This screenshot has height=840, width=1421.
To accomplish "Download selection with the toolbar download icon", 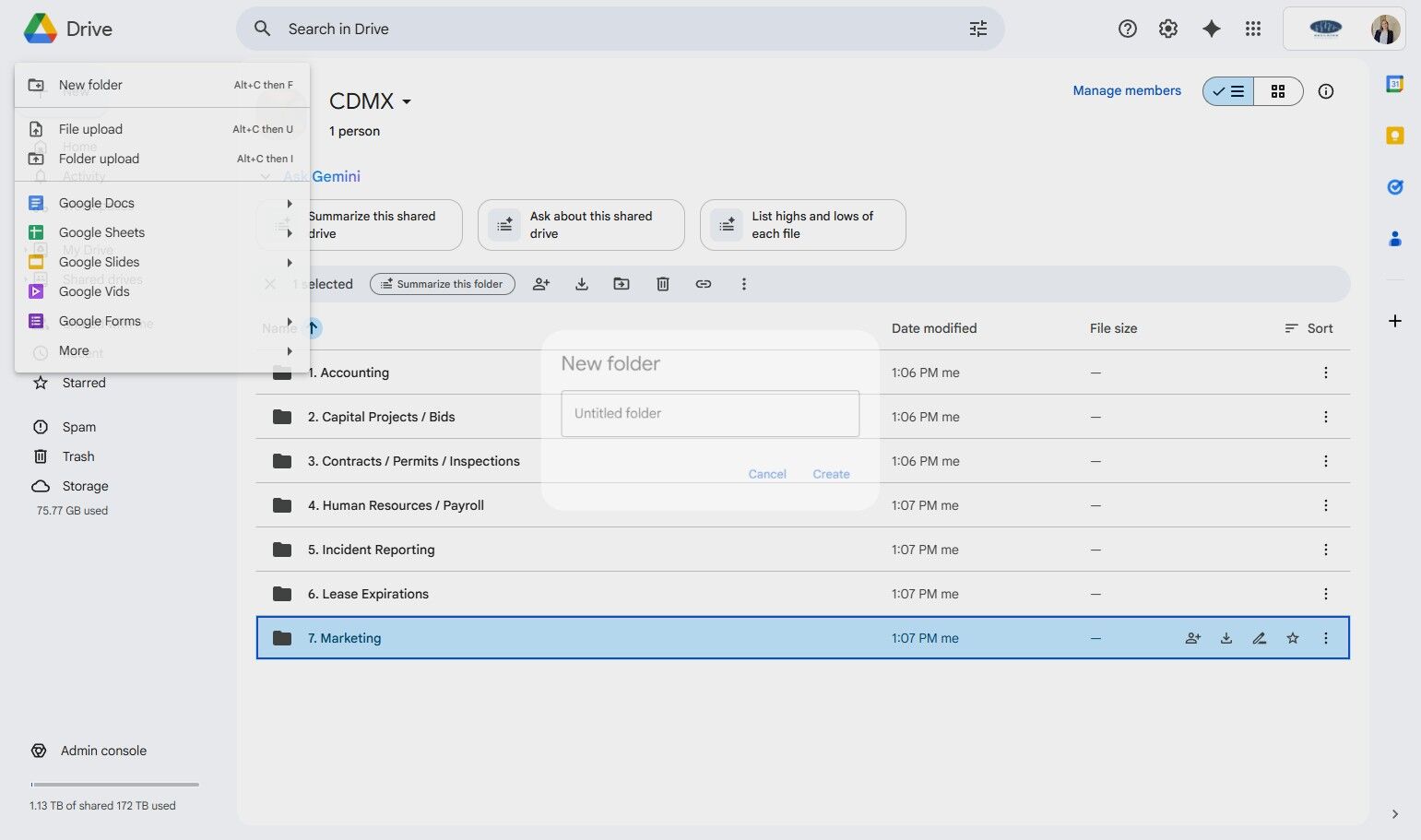I will (581, 284).
